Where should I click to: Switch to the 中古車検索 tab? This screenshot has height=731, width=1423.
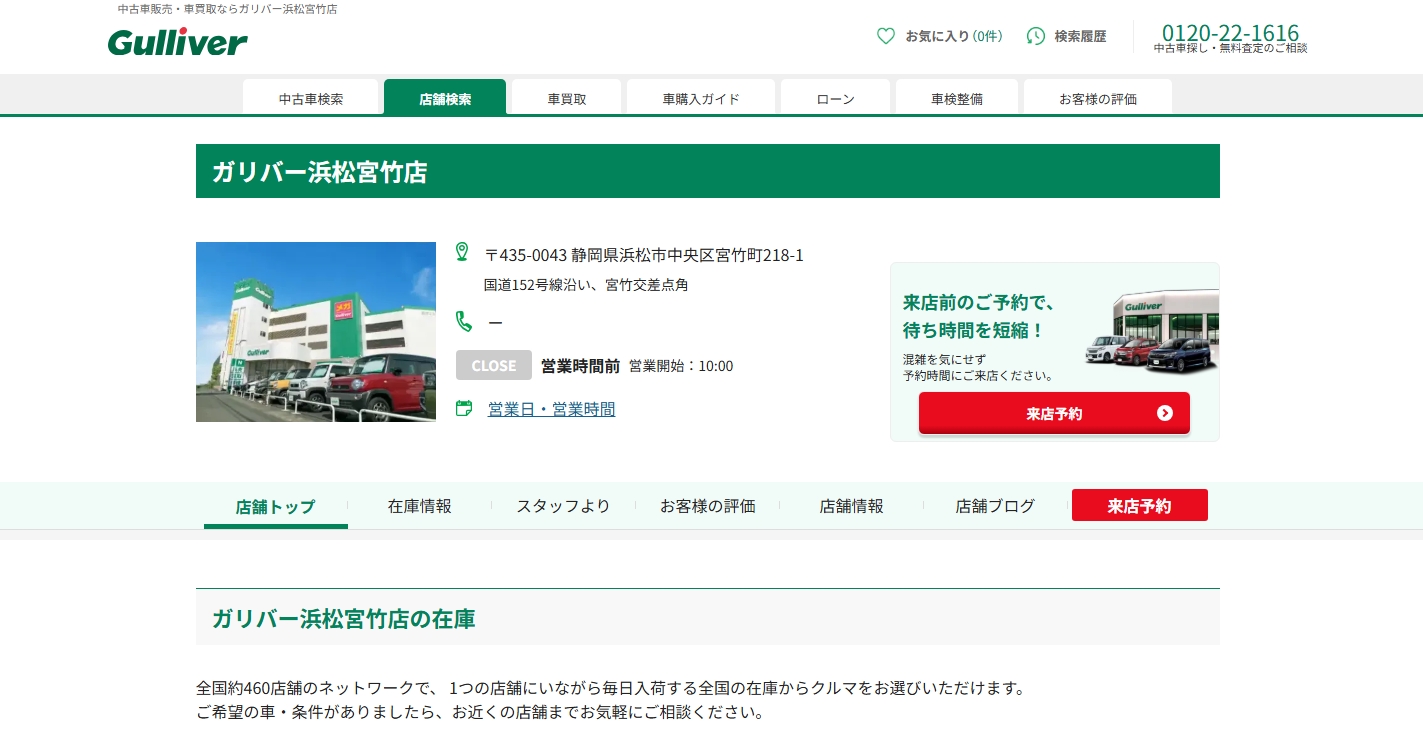(x=310, y=98)
